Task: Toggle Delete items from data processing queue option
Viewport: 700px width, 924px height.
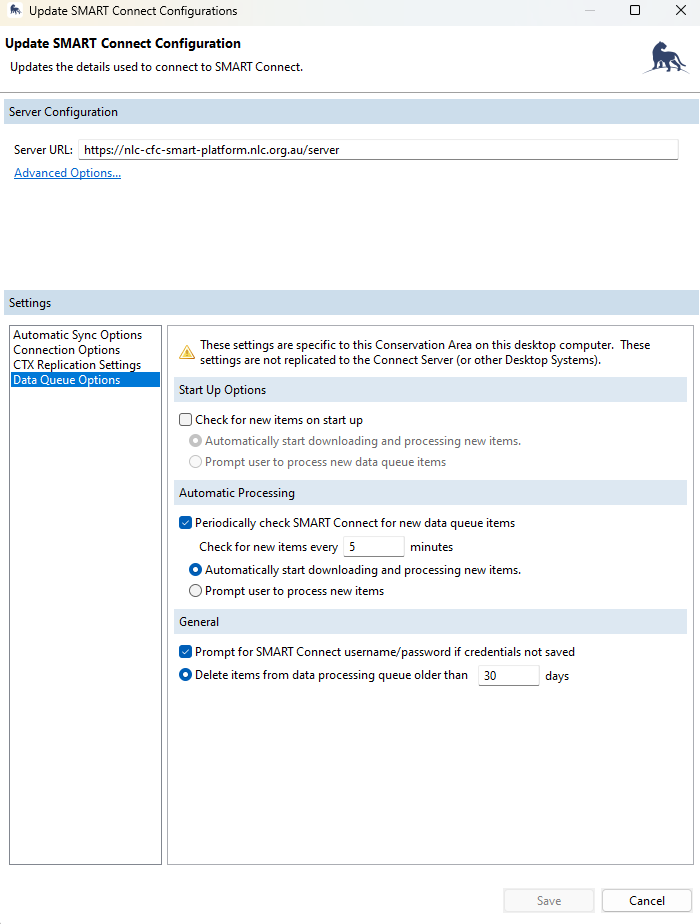Action: [x=185, y=675]
